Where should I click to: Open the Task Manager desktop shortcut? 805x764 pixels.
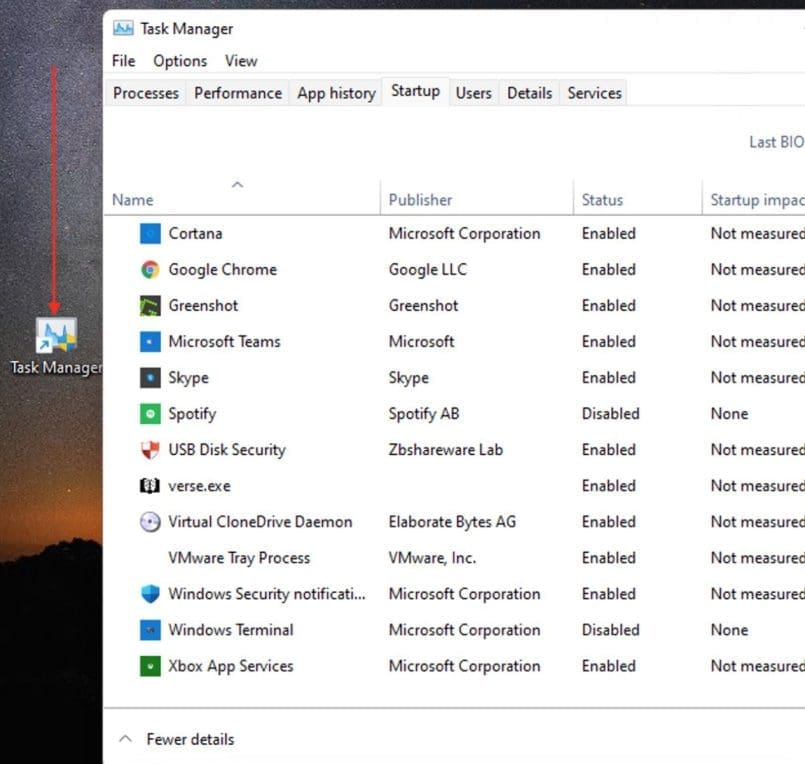pyautogui.click(x=56, y=337)
